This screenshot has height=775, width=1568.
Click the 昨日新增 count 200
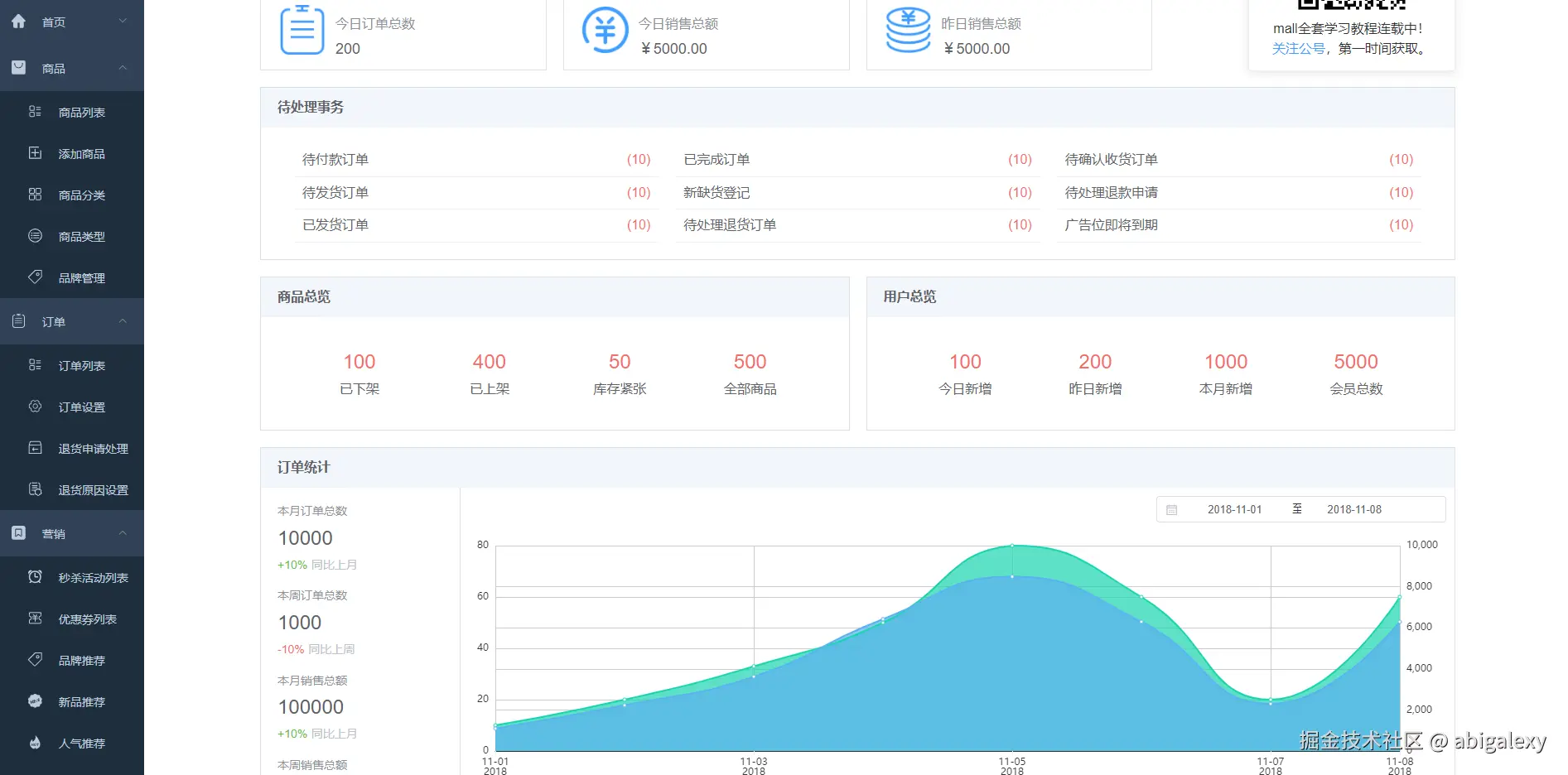click(1095, 362)
